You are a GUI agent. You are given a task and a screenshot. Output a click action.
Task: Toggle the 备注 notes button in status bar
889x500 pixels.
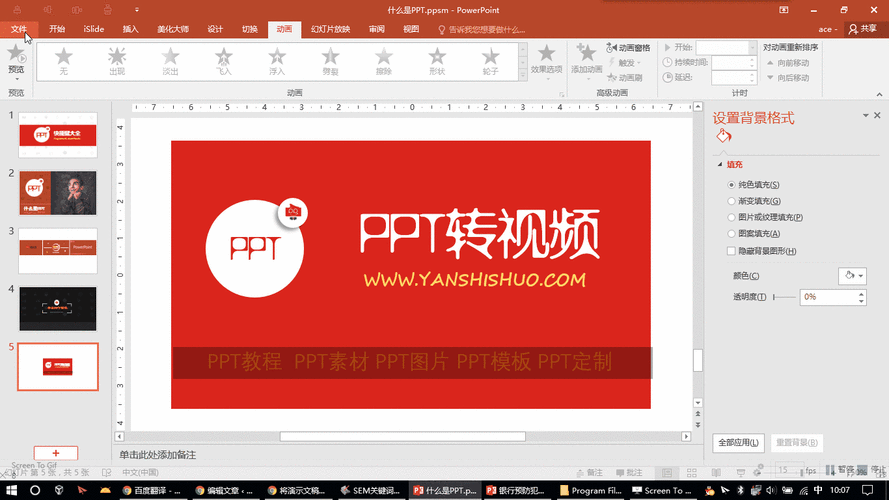tap(590, 472)
